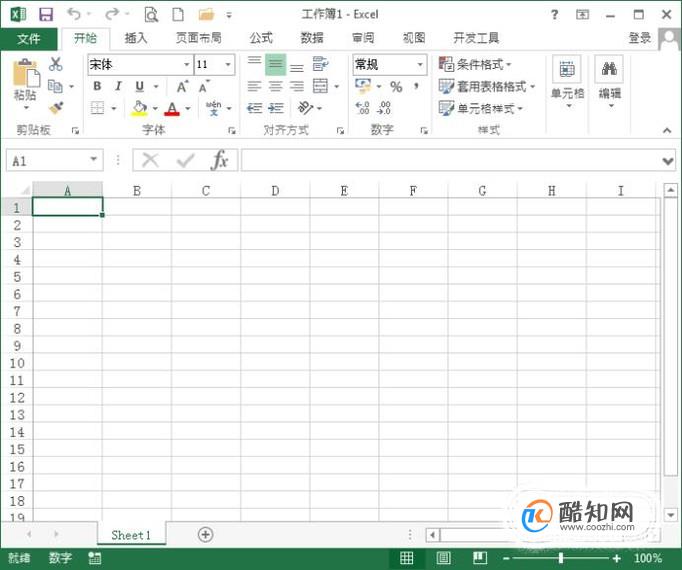682x570 pixels.
Task: Open the font name dropdown
Action: [x=186, y=64]
